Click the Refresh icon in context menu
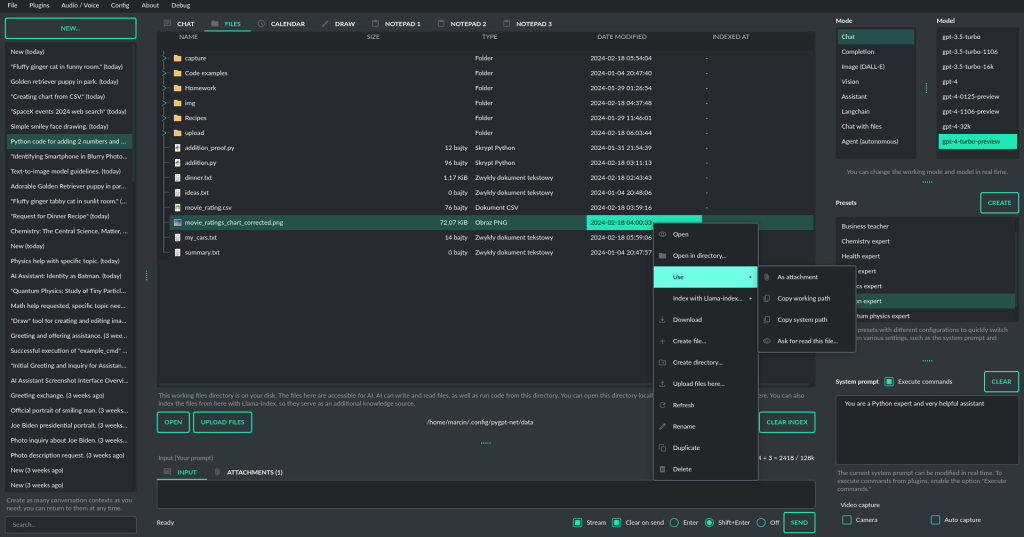 (x=662, y=405)
